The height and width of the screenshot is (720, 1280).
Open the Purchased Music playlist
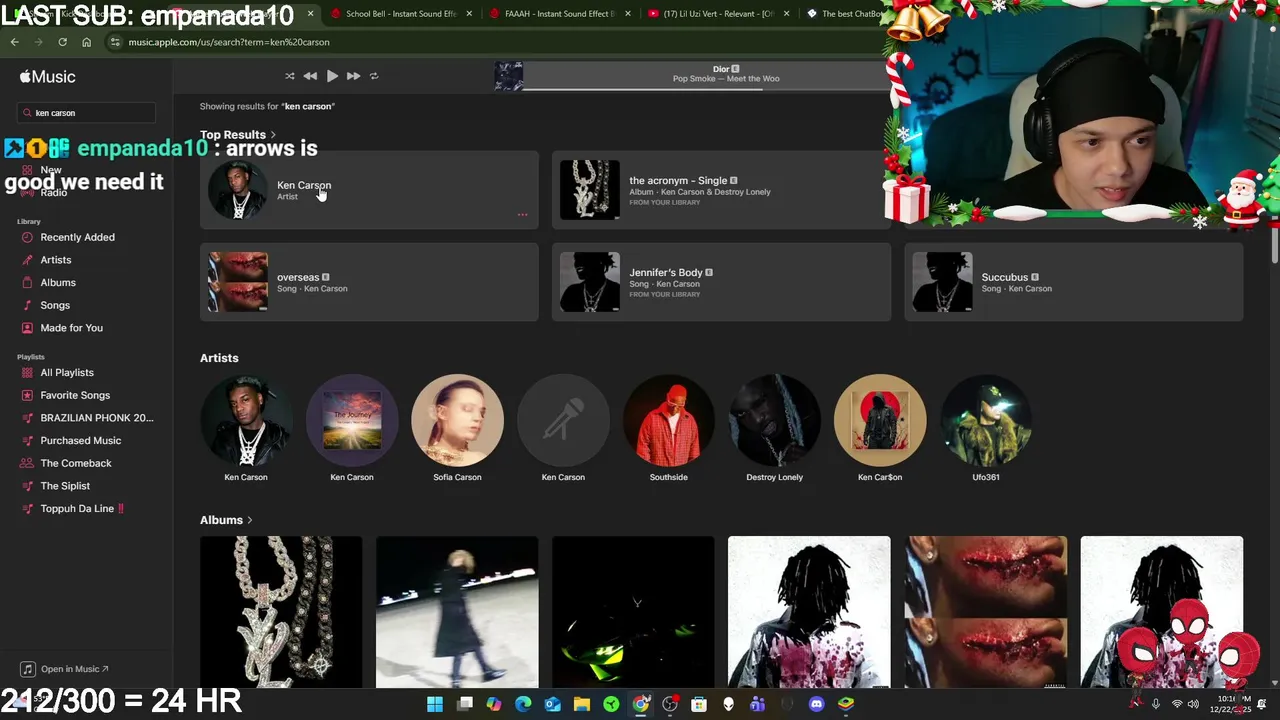[x=80, y=441]
